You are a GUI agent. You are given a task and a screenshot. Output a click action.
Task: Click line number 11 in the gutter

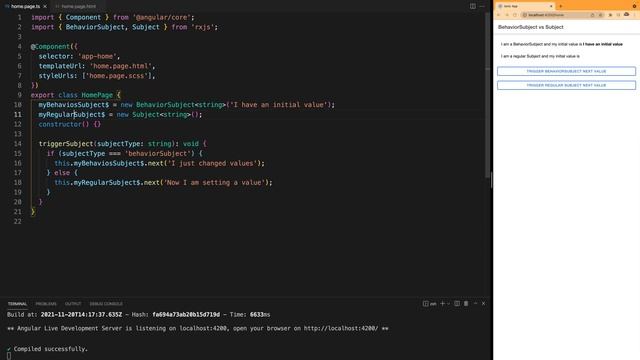click(18, 114)
